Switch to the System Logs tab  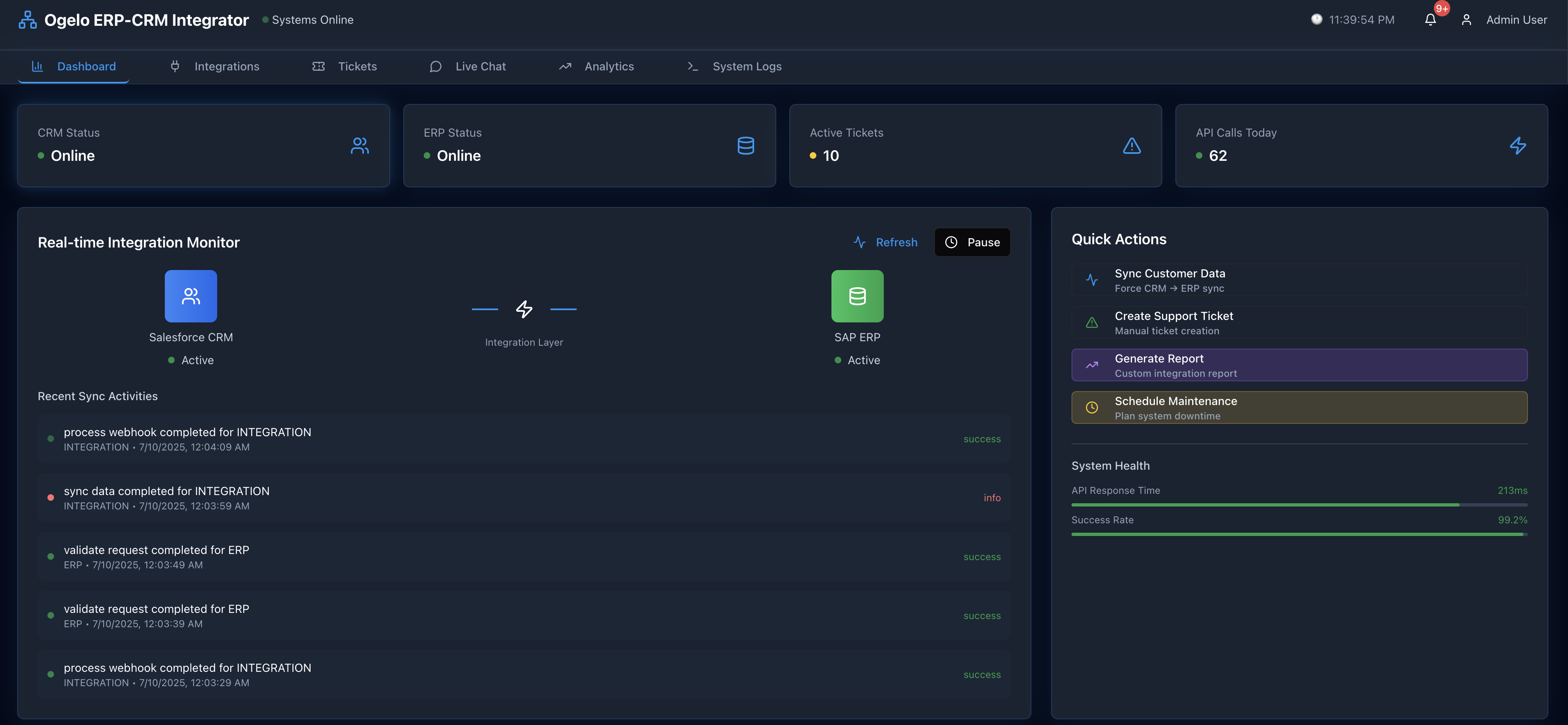coord(735,66)
